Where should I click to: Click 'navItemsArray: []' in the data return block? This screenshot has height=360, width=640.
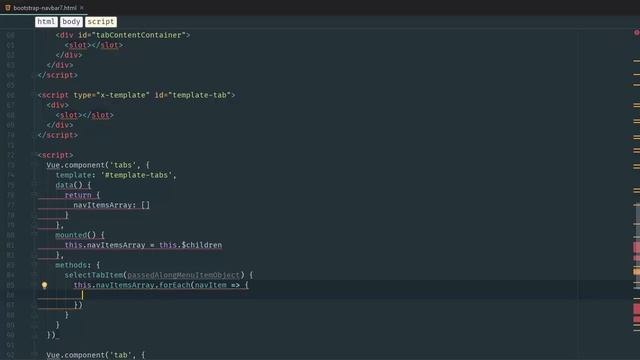(x=111, y=205)
